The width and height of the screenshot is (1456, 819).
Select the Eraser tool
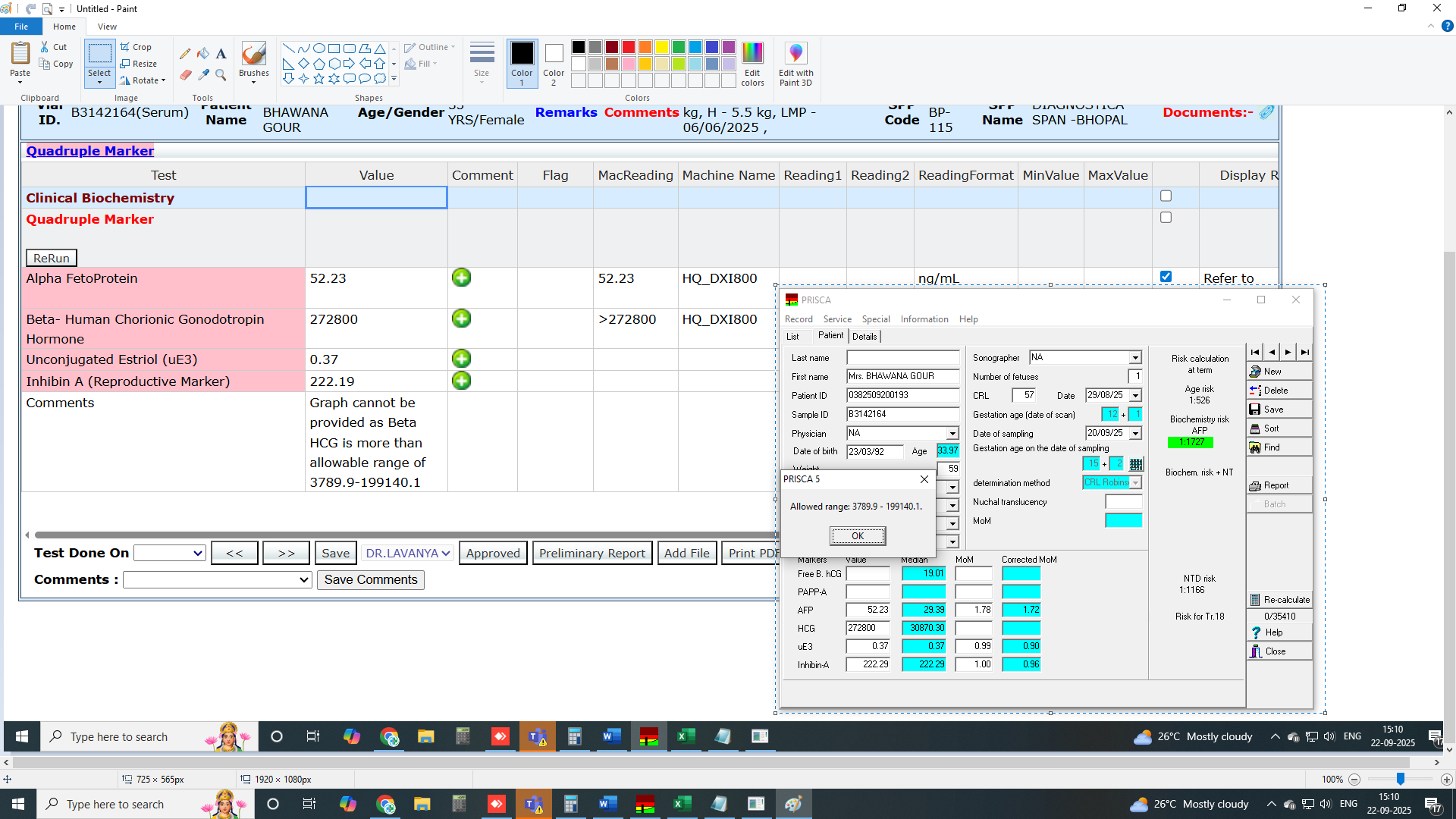pos(185,74)
